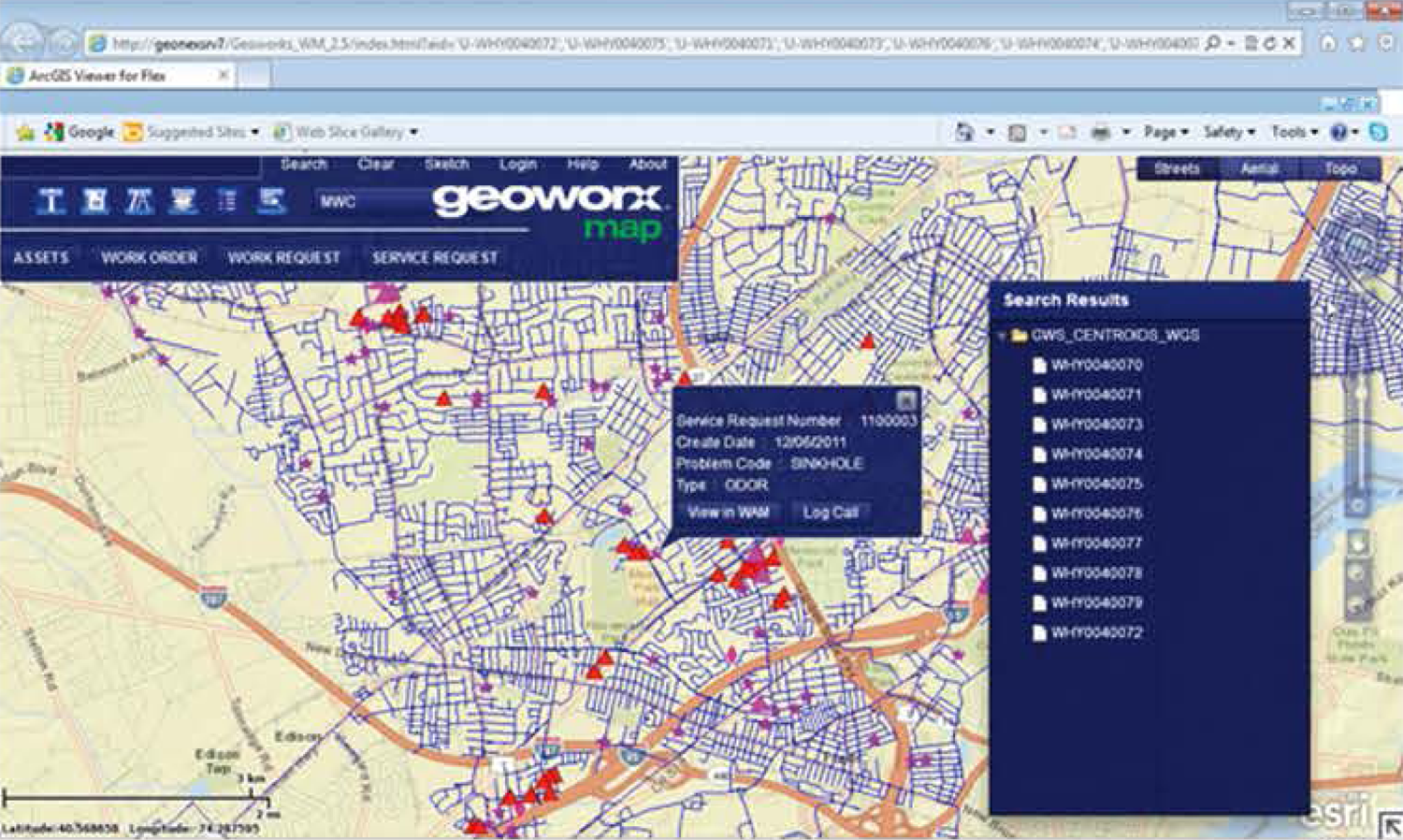This screenshot has height=840, width=1403.
Task: Click the CWS_CENTROIDS_WGS folder icon
Action: (x=1020, y=335)
